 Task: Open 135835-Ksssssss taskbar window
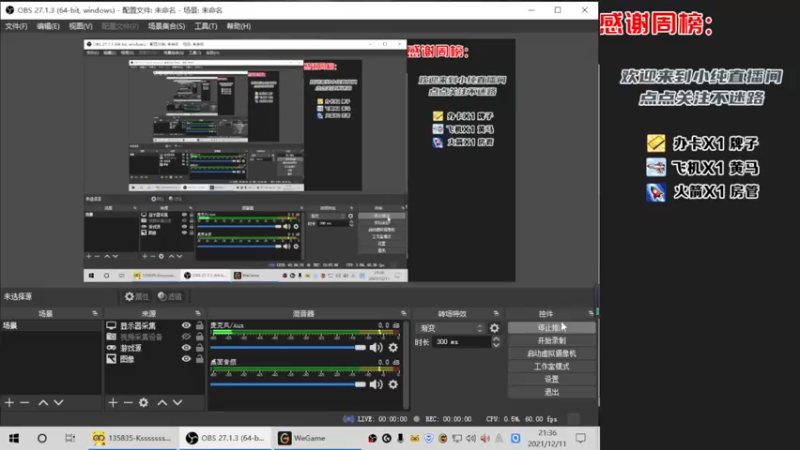pos(133,438)
